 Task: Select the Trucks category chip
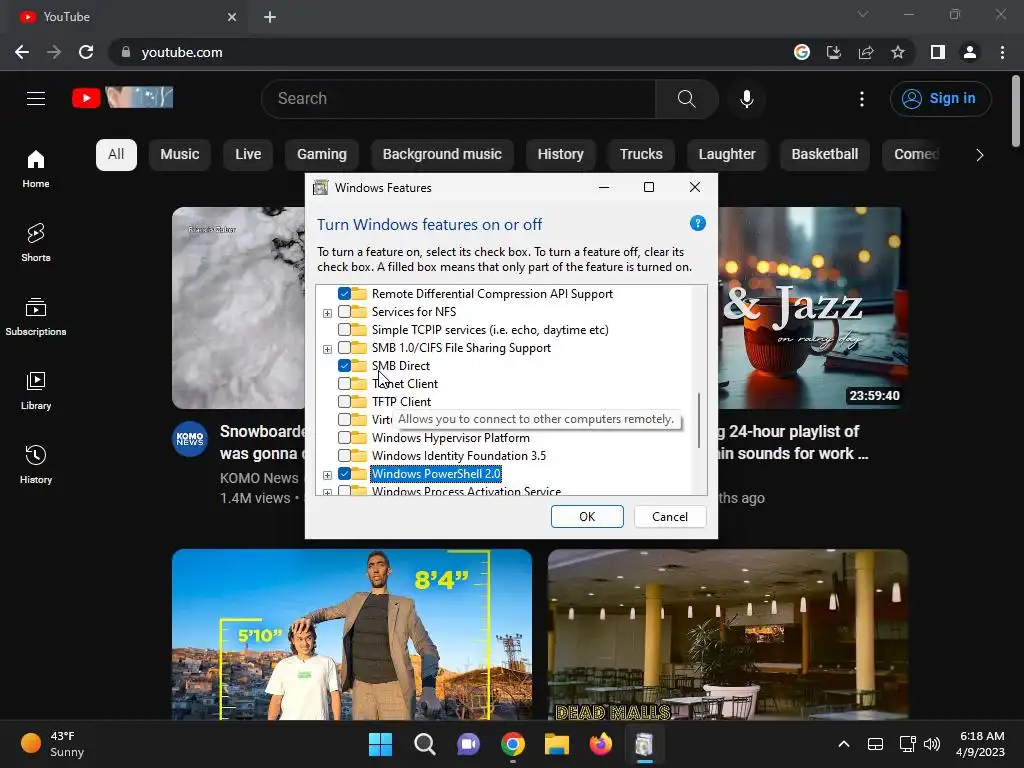pyautogui.click(x=641, y=155)
